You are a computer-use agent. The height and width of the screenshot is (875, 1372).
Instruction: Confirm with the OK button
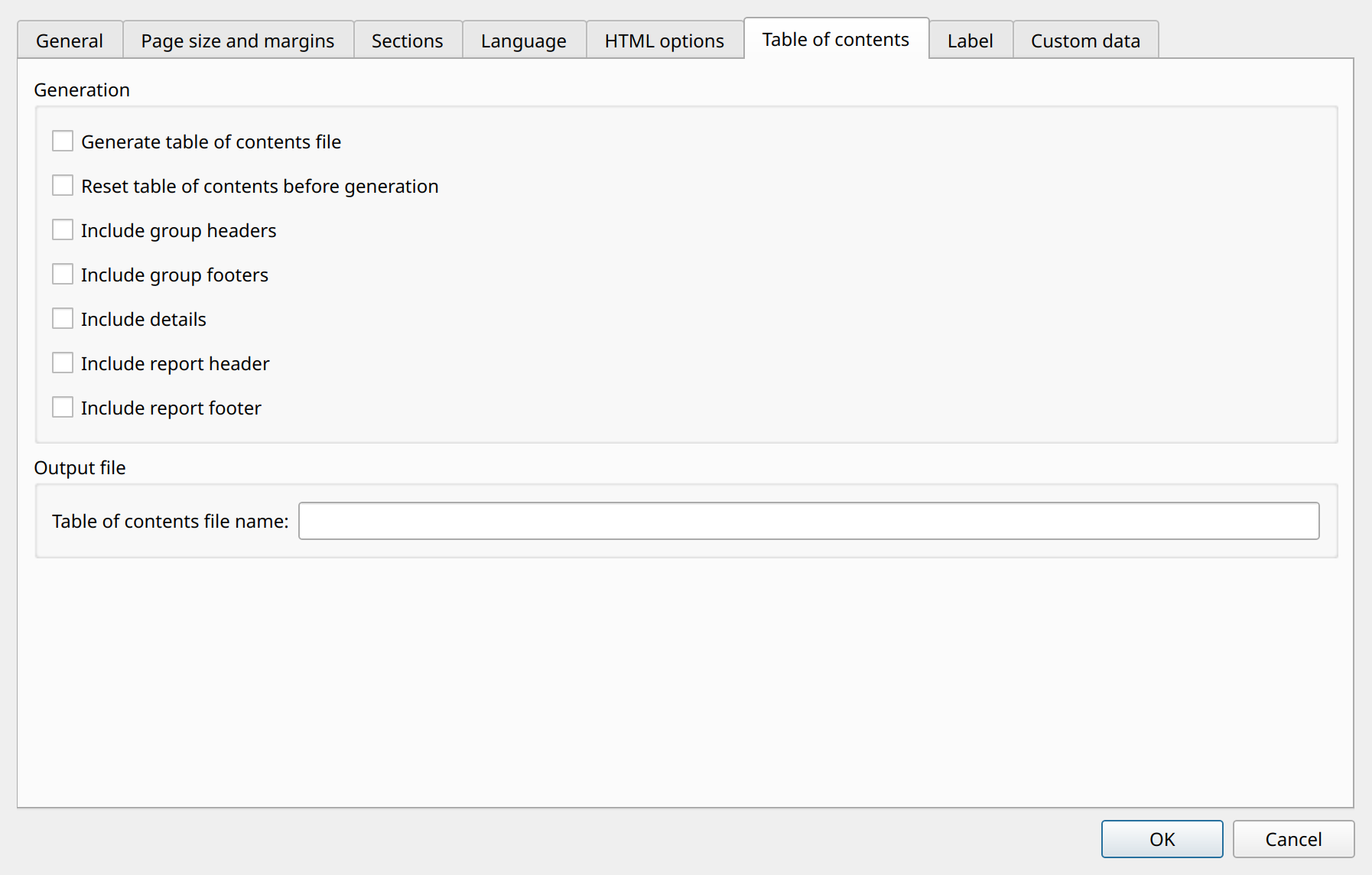pos(1162,839)
